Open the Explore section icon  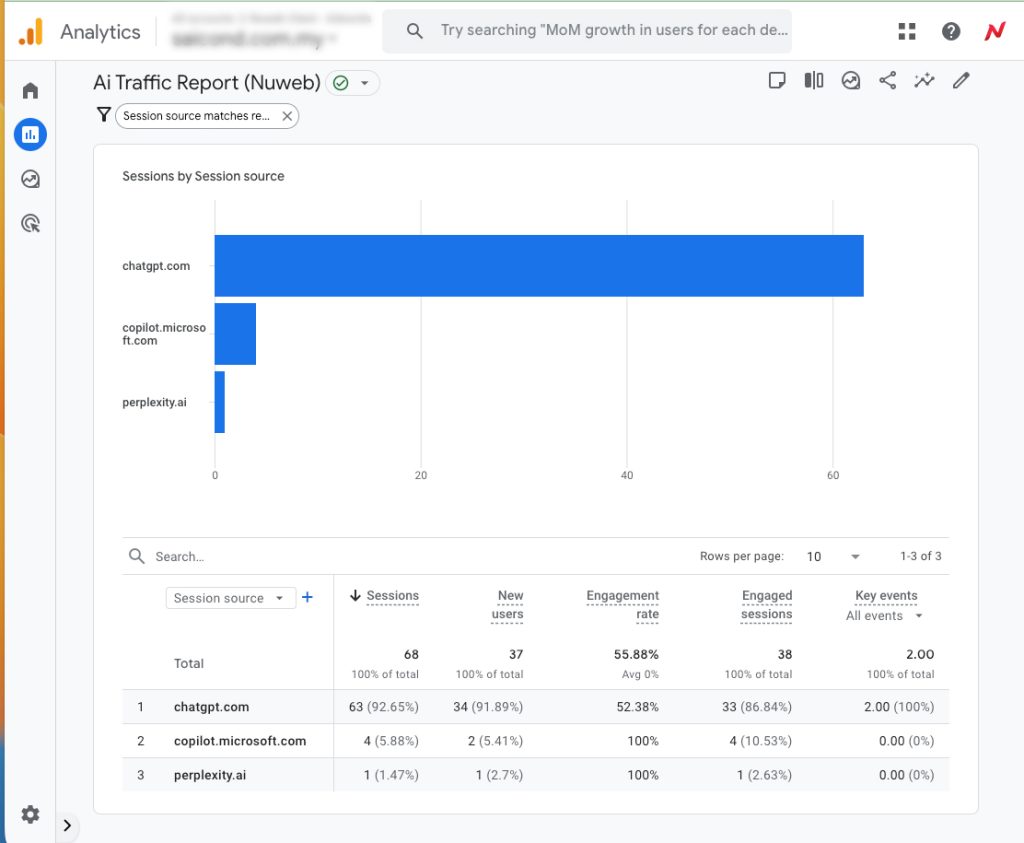30,179
